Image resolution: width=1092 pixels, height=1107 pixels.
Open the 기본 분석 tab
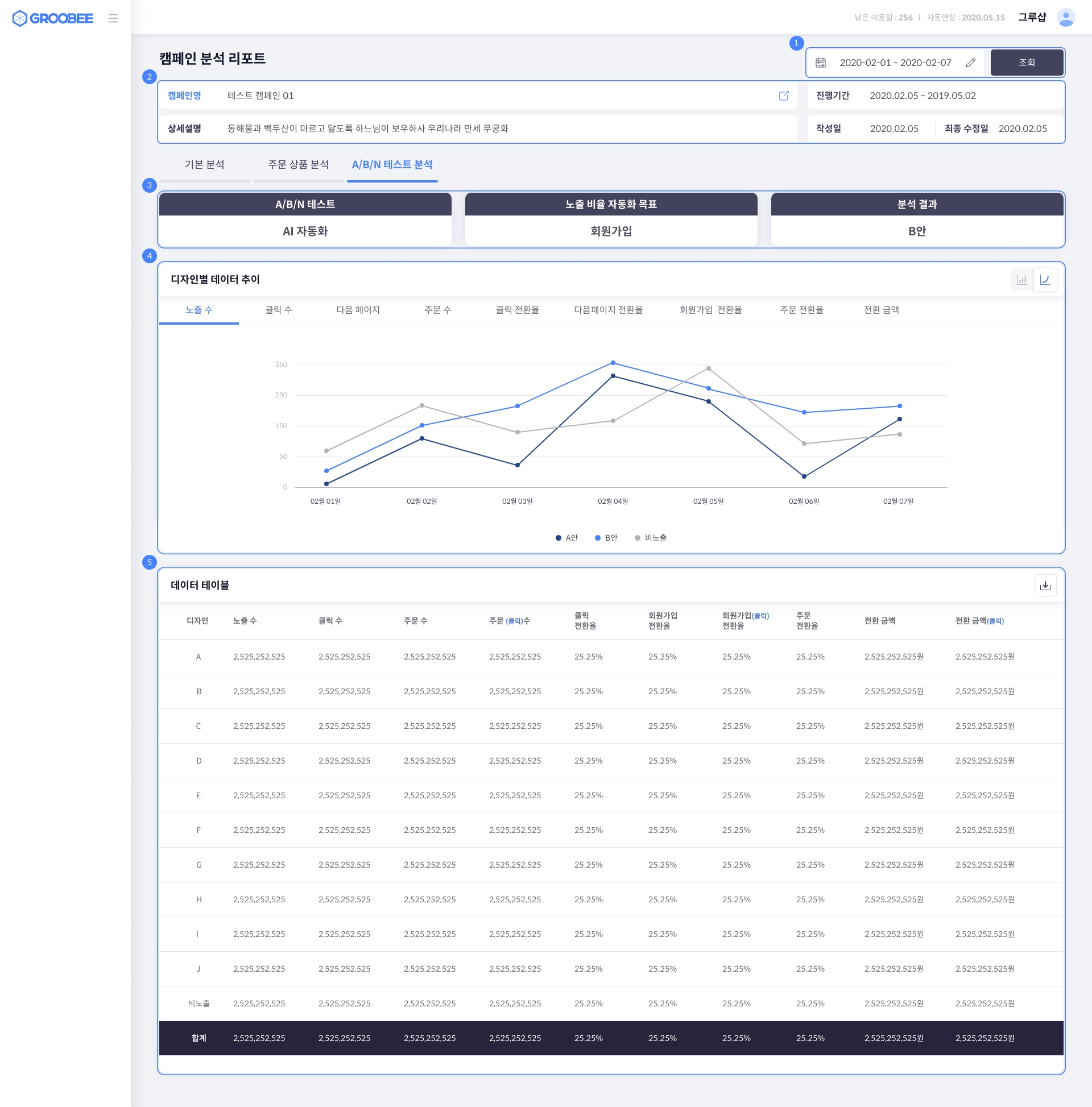(x=205, y=164)
